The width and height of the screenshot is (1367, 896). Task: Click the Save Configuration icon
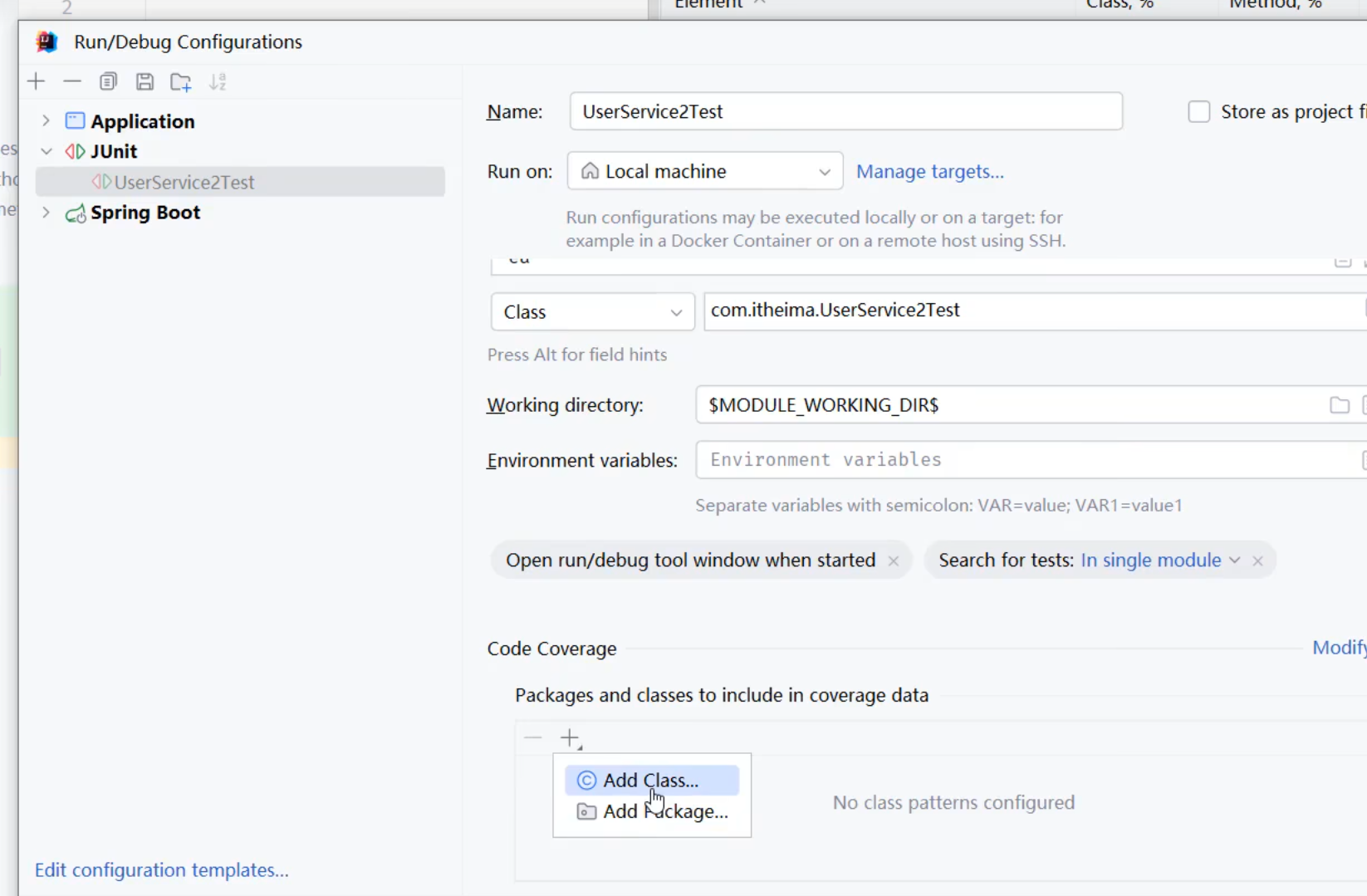[145, 81]
